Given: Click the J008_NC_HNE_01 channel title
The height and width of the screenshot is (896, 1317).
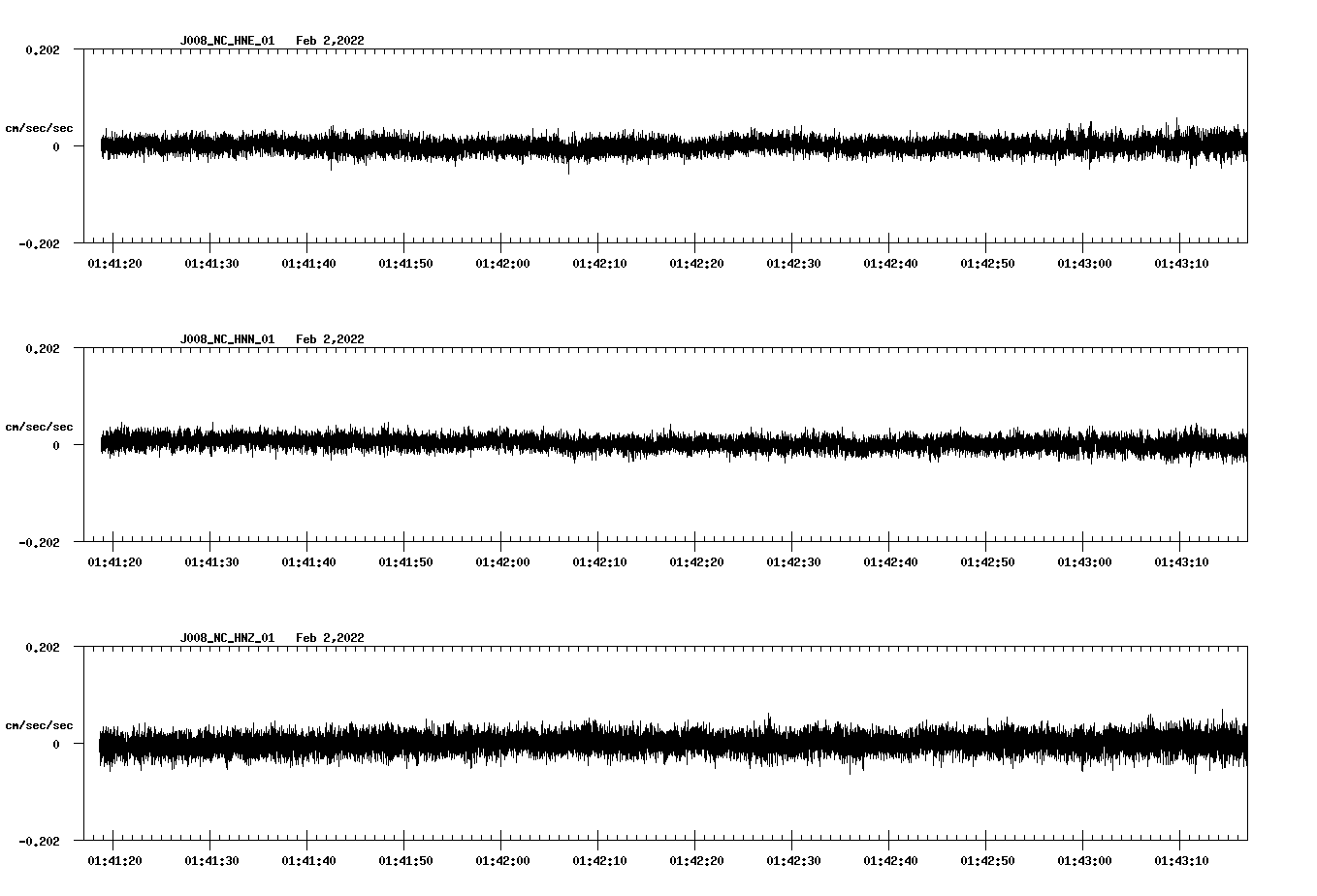Looking at the screenshot, I should [227, 41].
